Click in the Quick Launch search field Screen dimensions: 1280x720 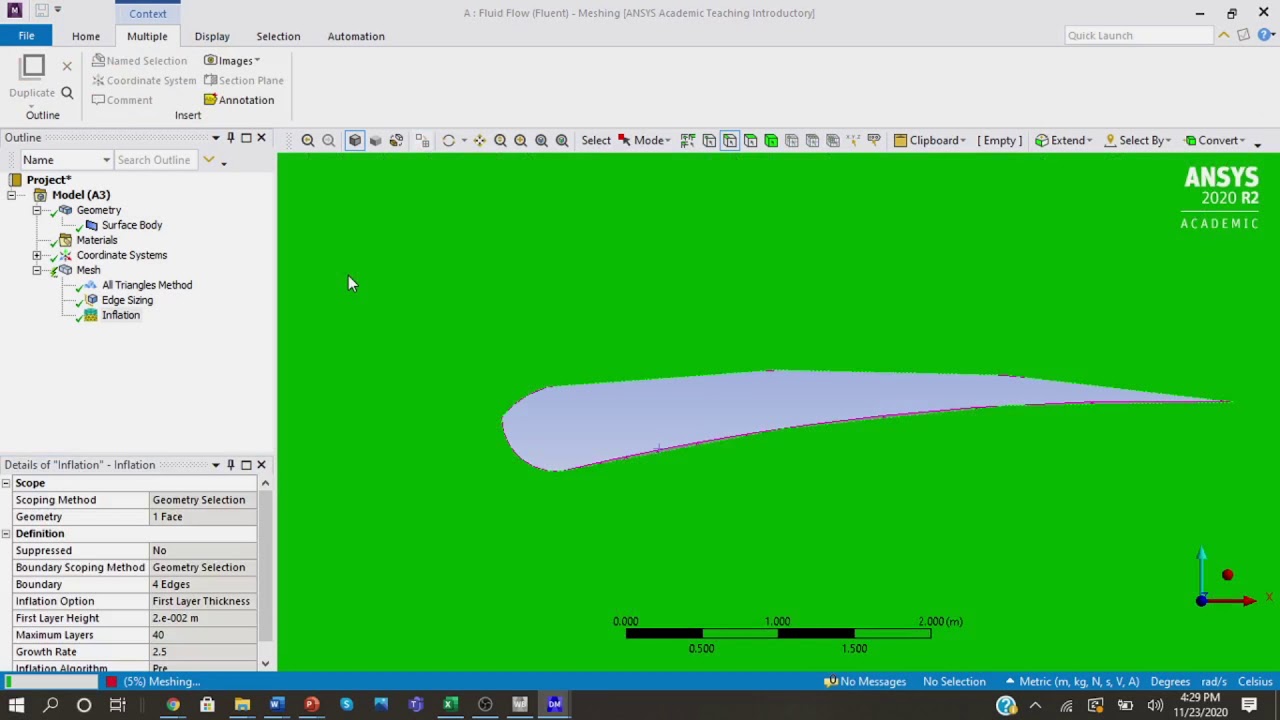click(1138, 35)
